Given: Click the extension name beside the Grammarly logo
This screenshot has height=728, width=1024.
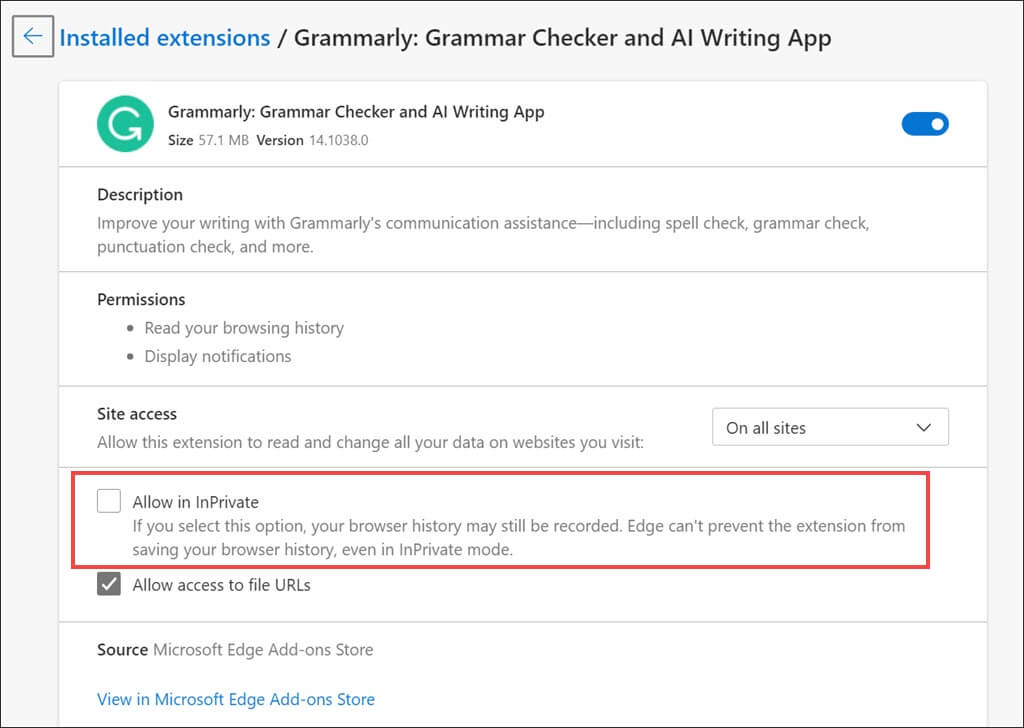Looking at the screenshot, I should click(x=356, y=112).
